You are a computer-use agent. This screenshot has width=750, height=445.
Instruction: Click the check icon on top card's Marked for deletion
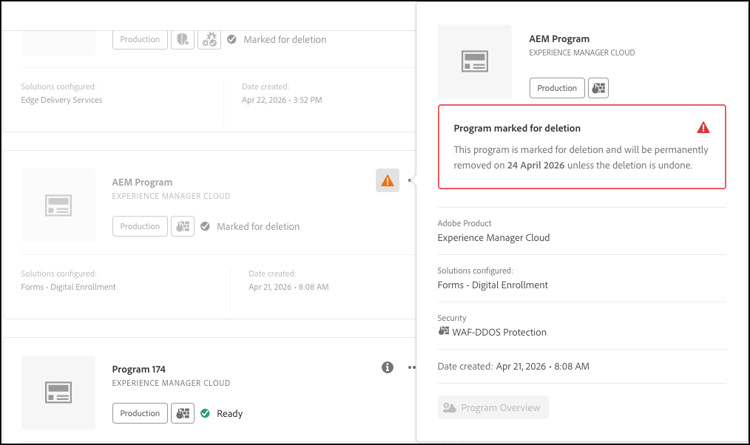[232, 39]
